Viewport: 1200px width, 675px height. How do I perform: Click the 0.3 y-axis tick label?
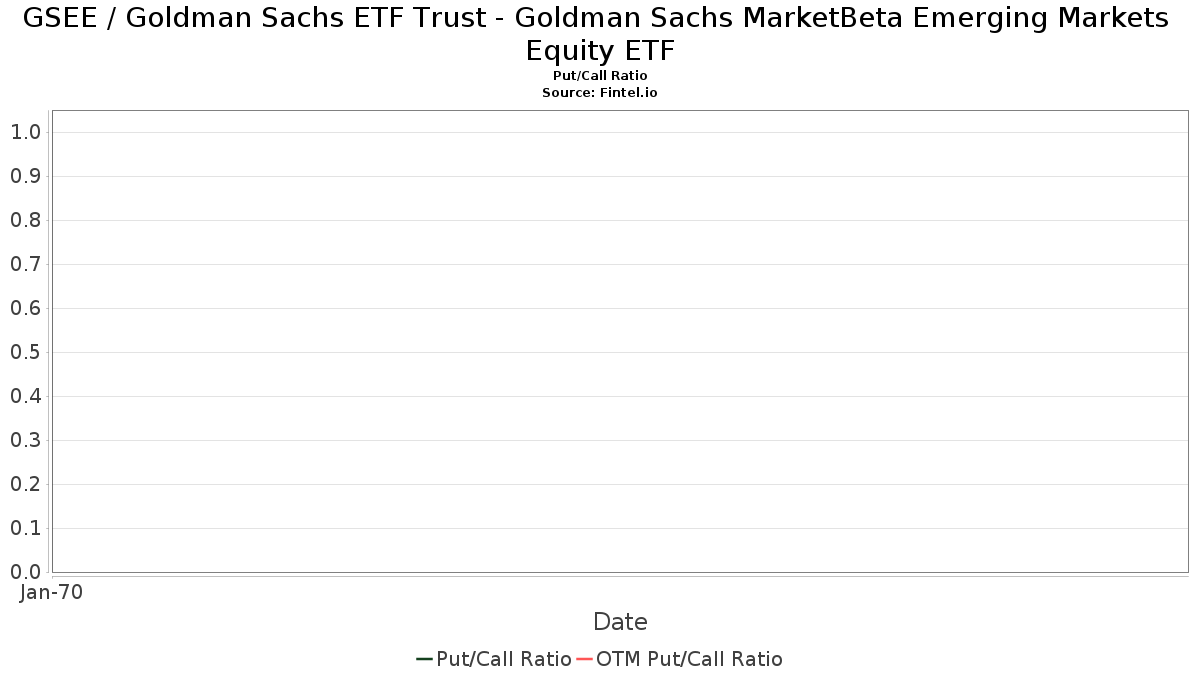click(25, 440)
